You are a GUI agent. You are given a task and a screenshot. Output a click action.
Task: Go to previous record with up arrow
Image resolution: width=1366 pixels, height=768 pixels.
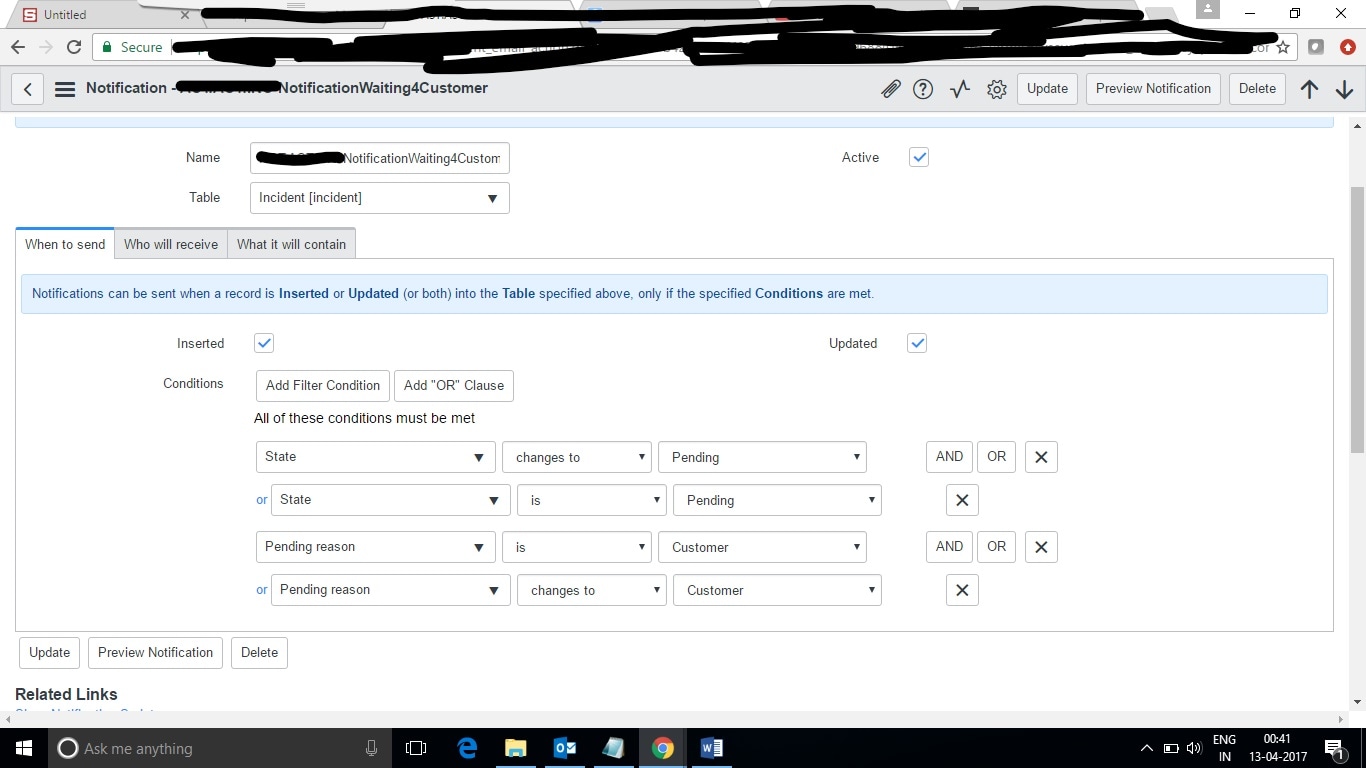click(1309, 89)
